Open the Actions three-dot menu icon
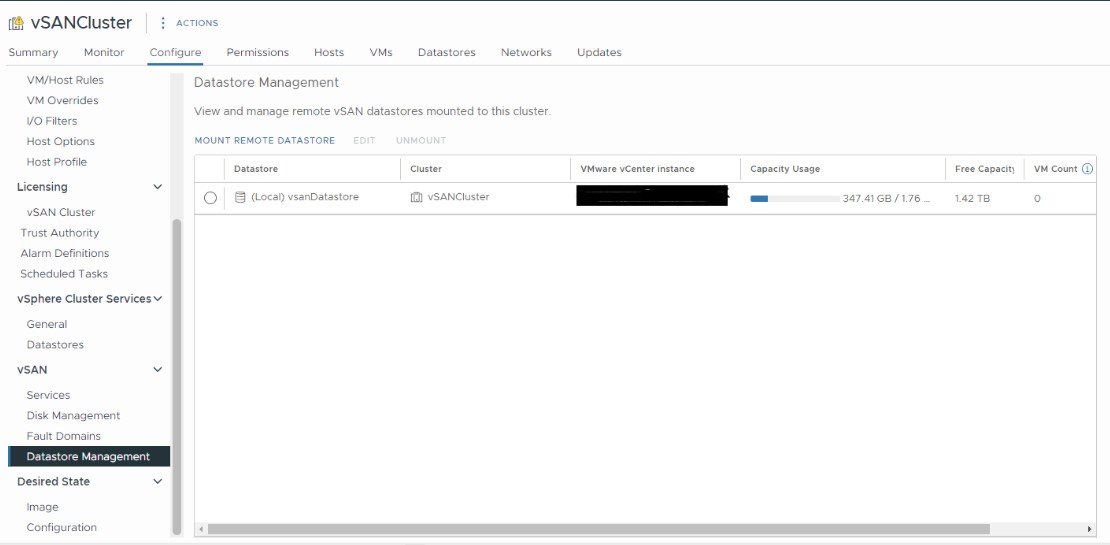The height and width of the screenshot is (545, 1110). click(163, 23)
